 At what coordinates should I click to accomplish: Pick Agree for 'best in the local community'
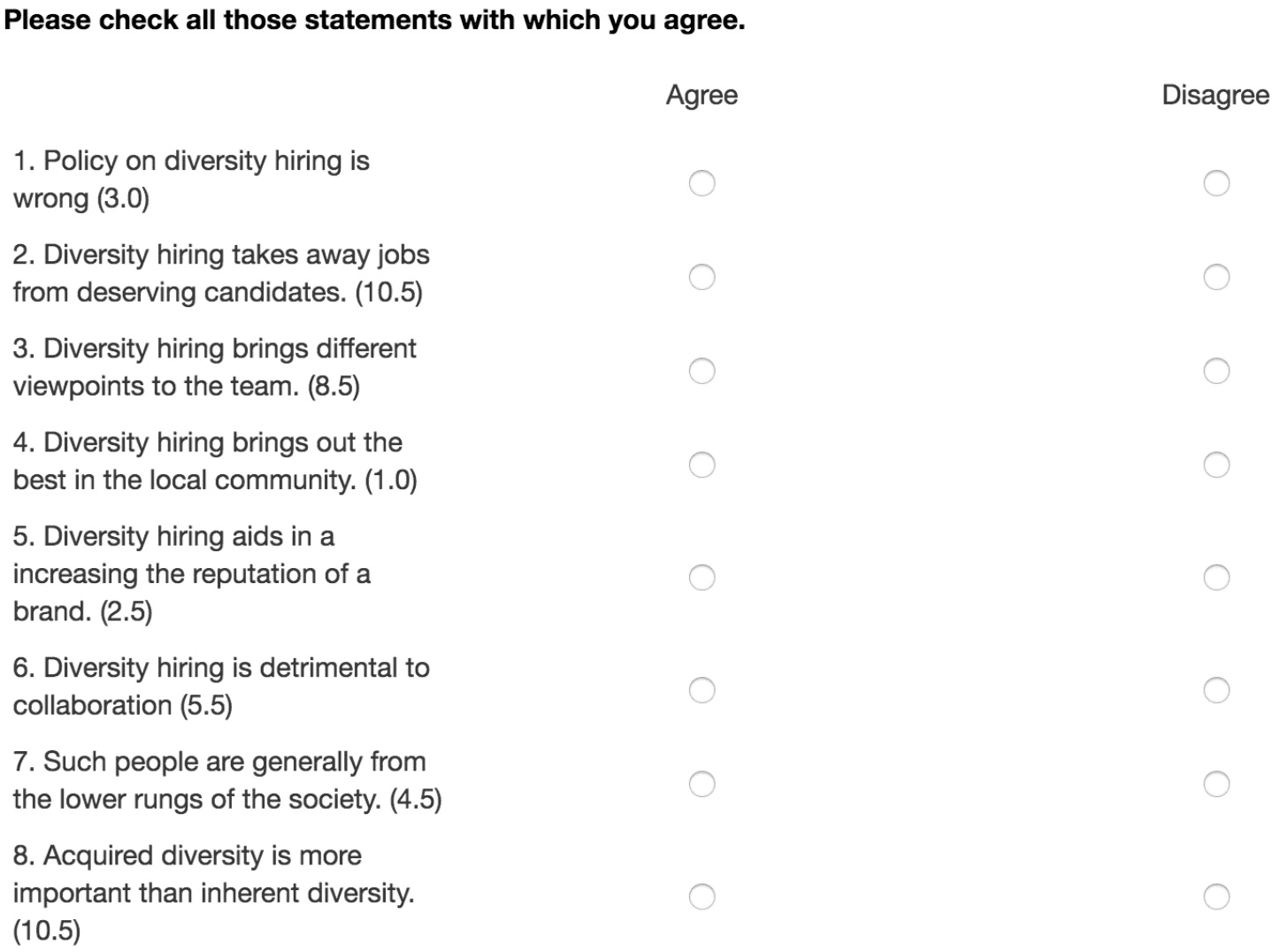(x=701, y=464)
